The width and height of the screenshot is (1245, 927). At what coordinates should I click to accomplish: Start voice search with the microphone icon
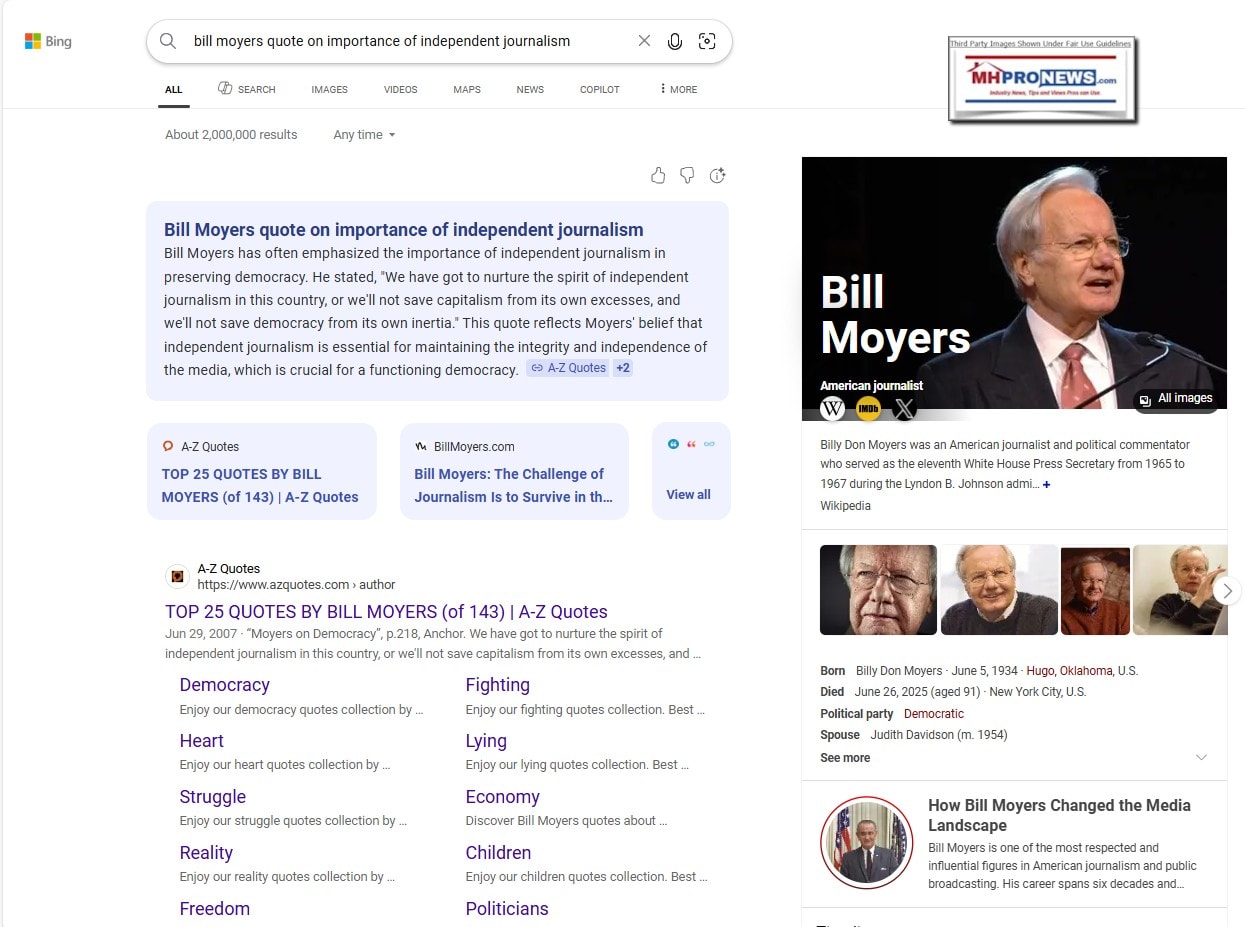[x=675, y=41]
